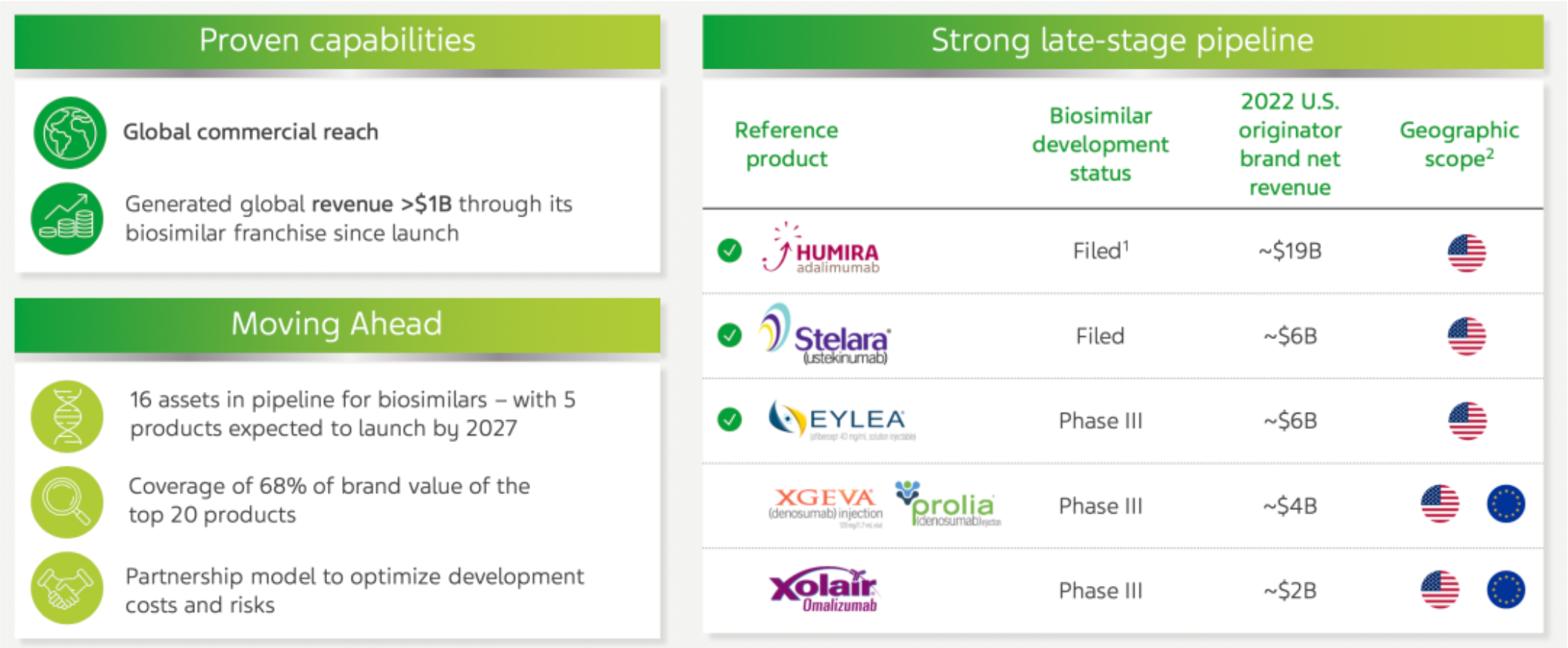Click the globe icon for global commercial reach
1568x648 pixels.
coord(69,133)
